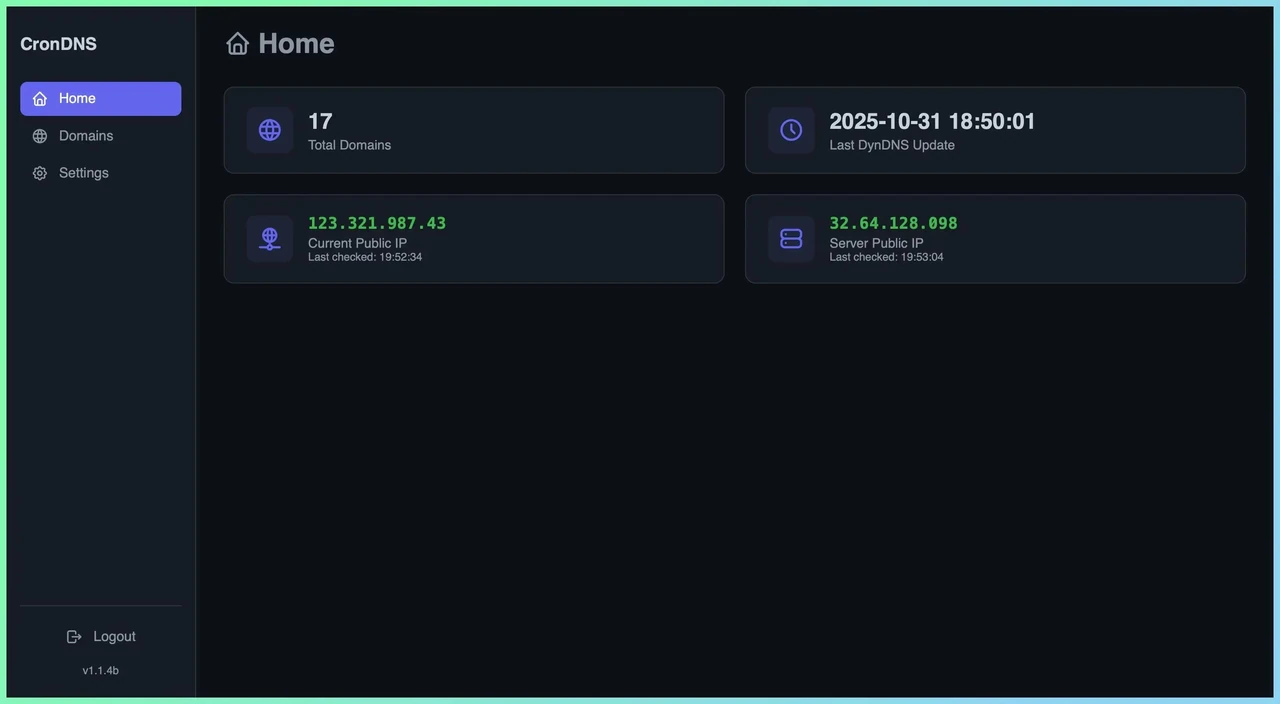1280x704 pixels.
Task: Click the home icon in the sidebar Home item
Action: tap(40, 99)
